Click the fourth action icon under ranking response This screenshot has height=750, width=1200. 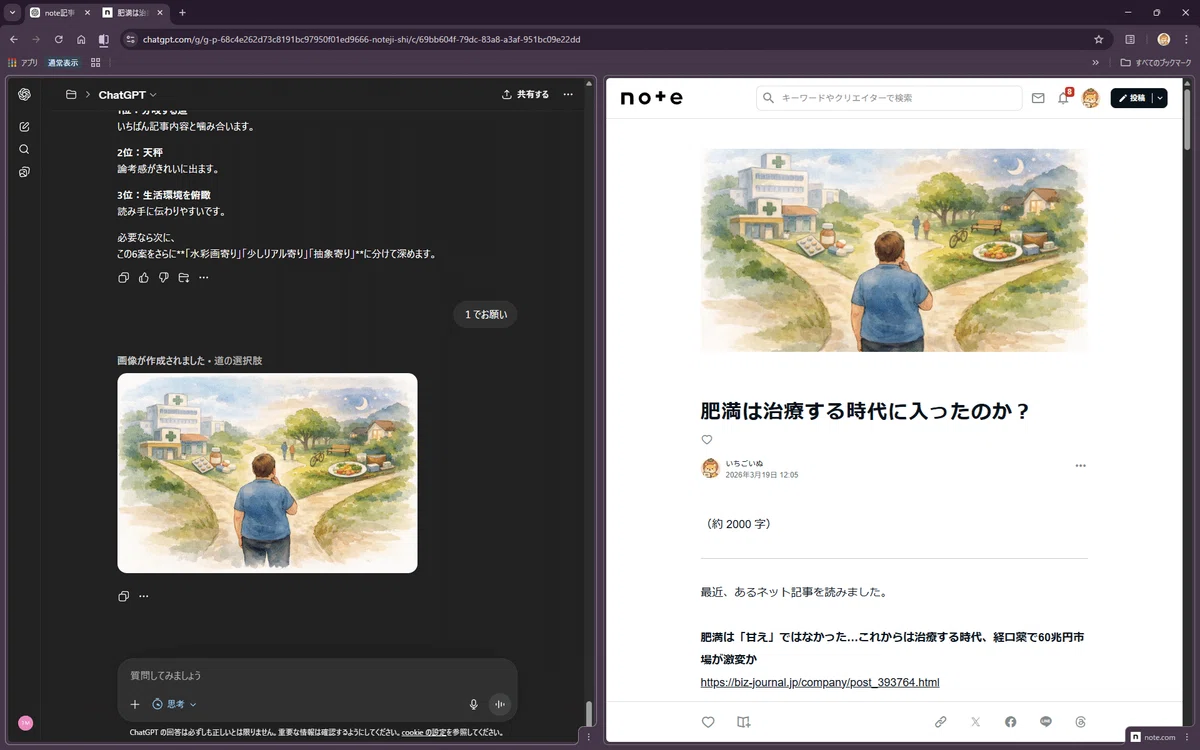(x=183, y=277)
